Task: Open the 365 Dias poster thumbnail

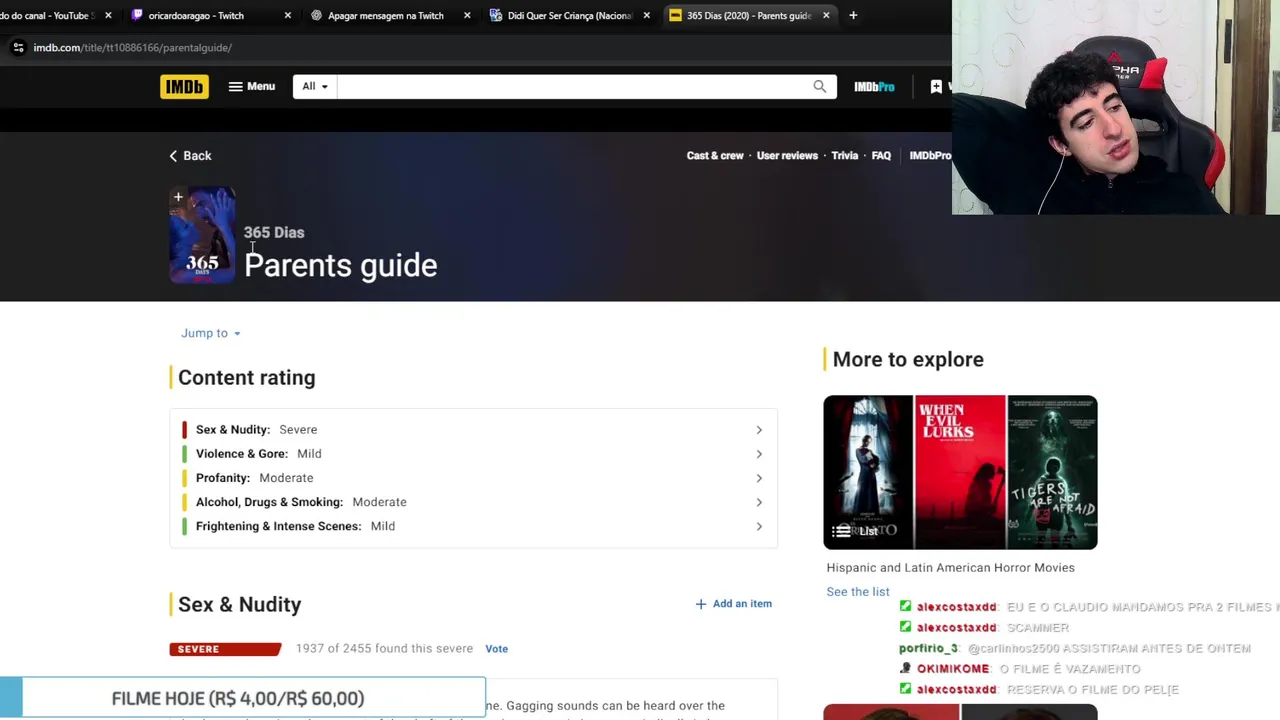Action: pos(203,237)
